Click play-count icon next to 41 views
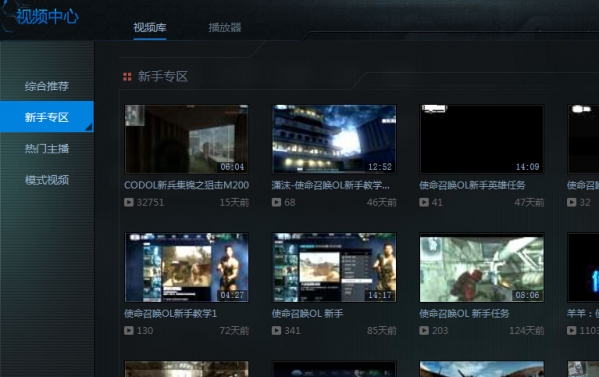 pos(424,202)
